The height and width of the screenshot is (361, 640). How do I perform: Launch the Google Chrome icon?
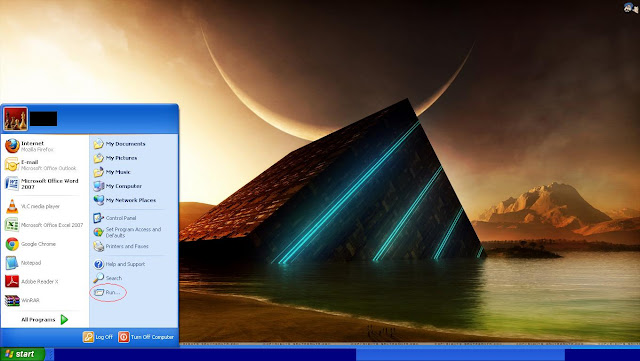click(x=12, y=244)
